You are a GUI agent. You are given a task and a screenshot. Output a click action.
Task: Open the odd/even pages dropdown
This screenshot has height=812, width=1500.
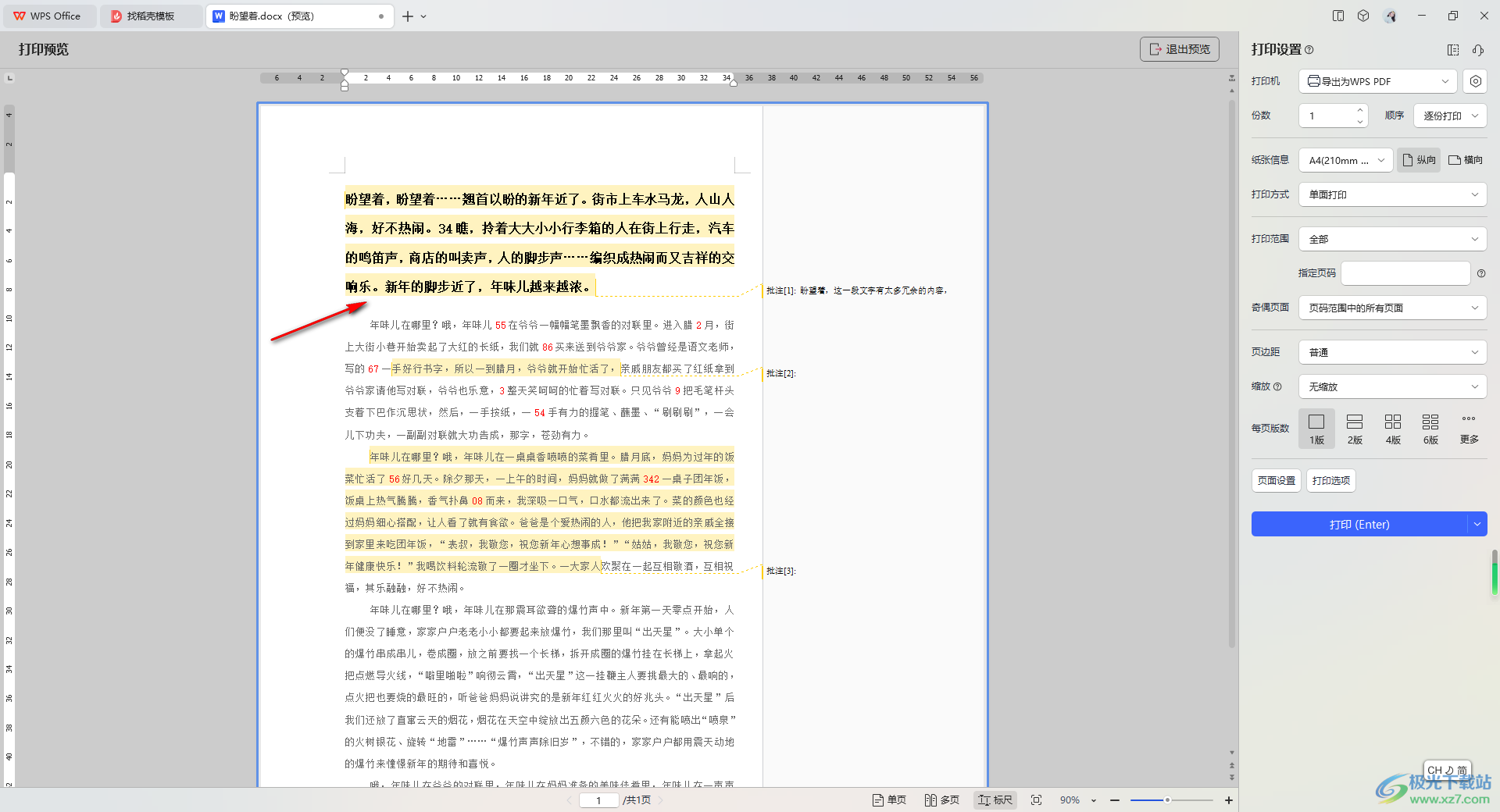coord(1392,308)
